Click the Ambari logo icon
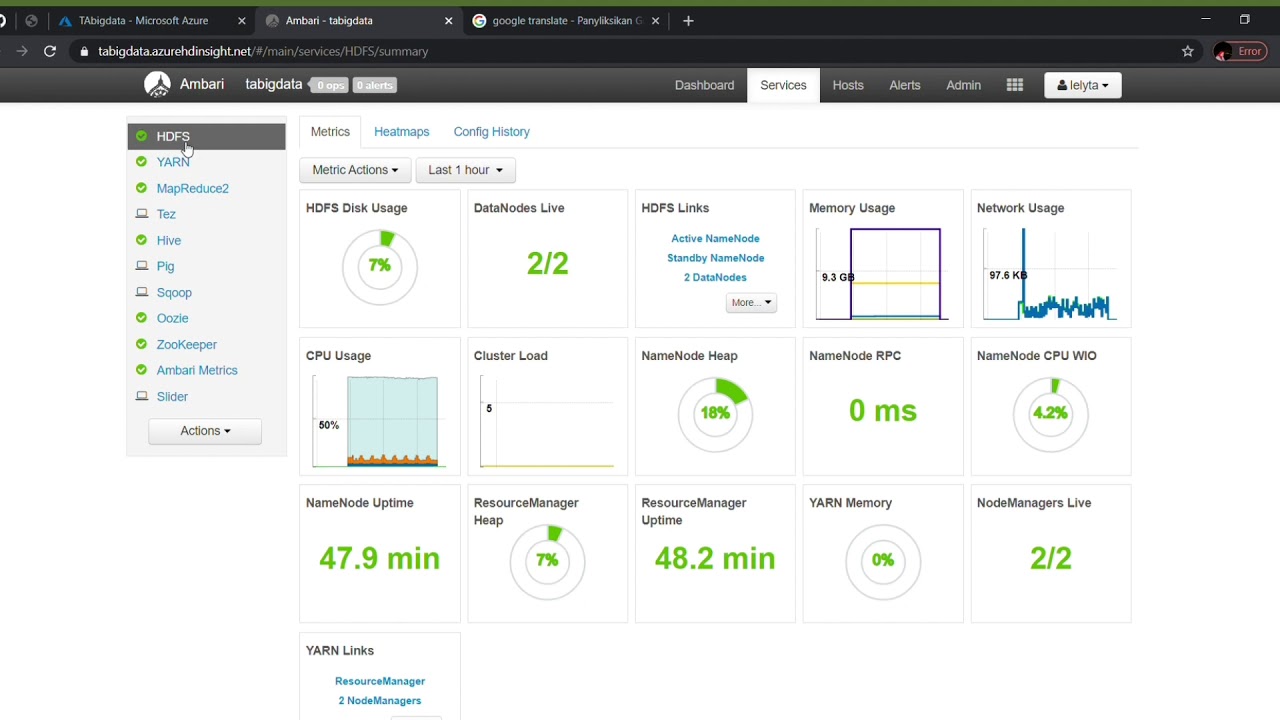The width and height of the screenshot is (1280, 720). point(158,85)
